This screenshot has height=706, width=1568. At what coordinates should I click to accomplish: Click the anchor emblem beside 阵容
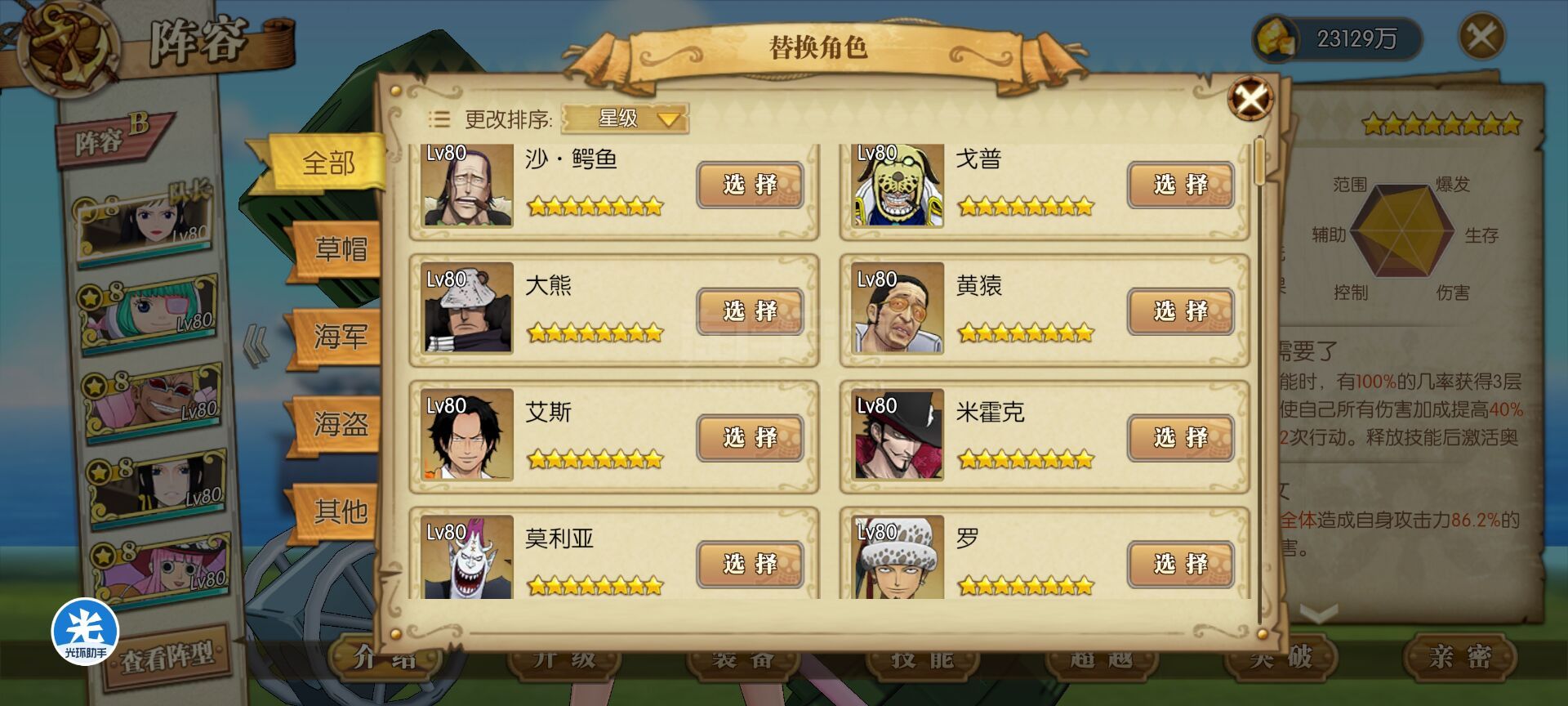69,47
